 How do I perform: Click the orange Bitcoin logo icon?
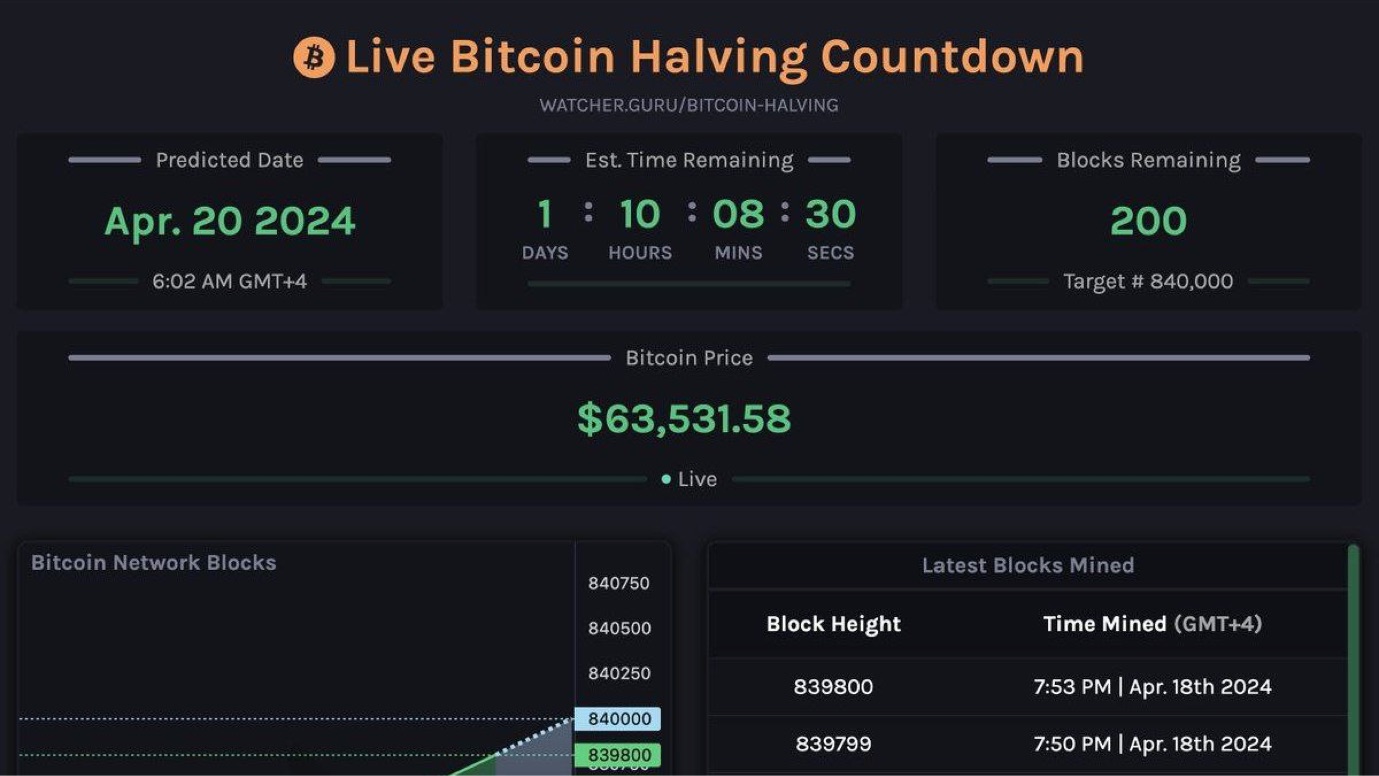click(x=313, y=57)
